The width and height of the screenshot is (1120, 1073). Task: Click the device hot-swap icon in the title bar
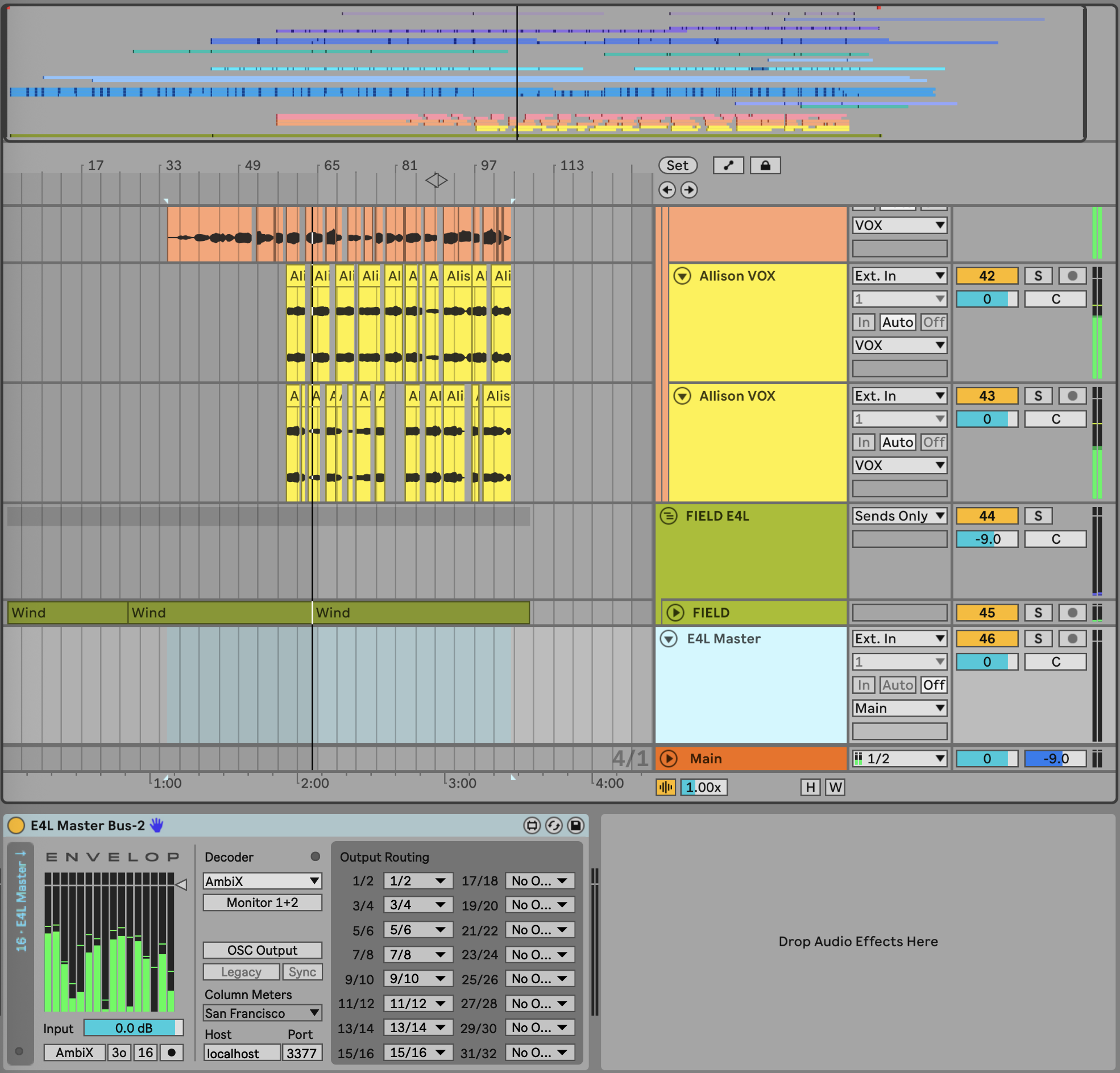[x=553, y=825]
